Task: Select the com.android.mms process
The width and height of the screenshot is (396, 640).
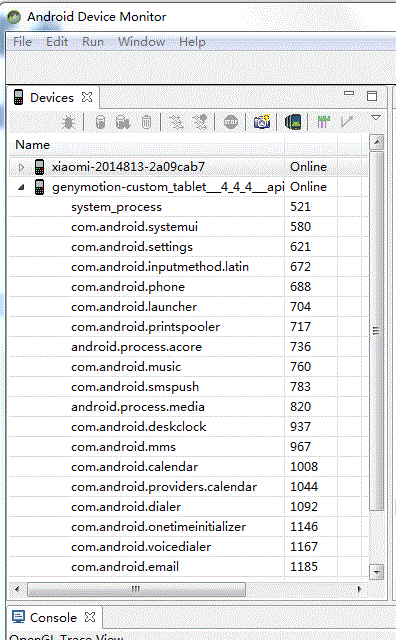Action: pyautogui.click(x=123, y=447)
